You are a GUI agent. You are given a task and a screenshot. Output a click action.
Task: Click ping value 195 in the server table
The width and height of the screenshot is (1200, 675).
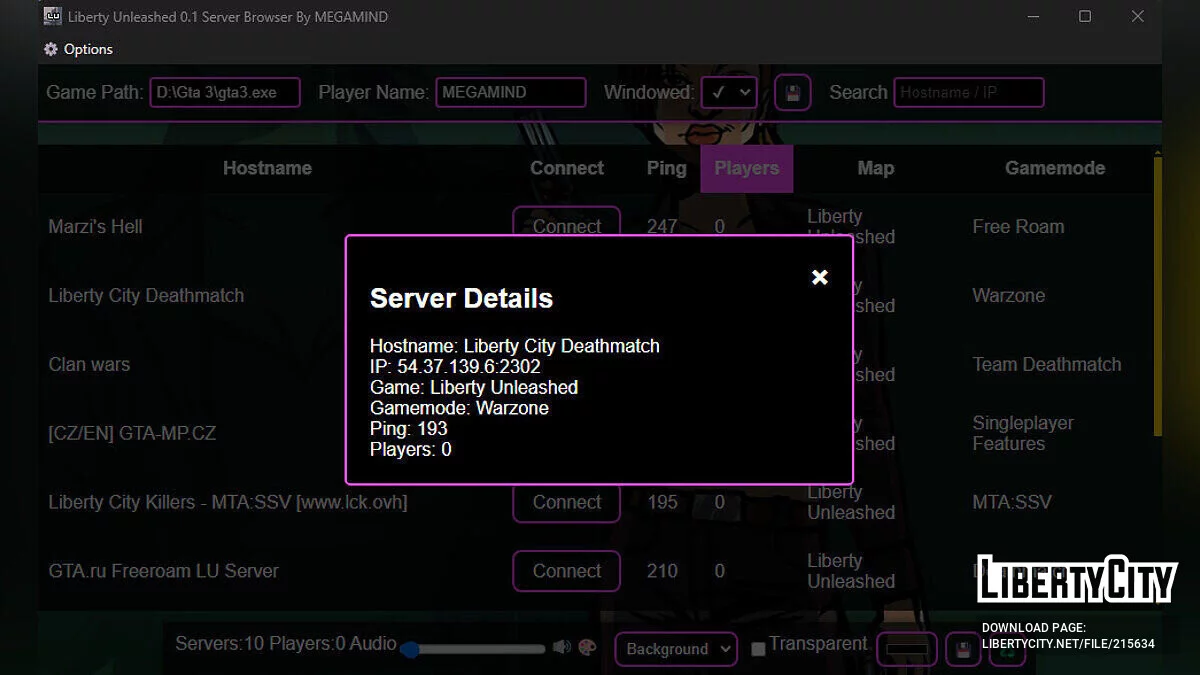(662, 502)
